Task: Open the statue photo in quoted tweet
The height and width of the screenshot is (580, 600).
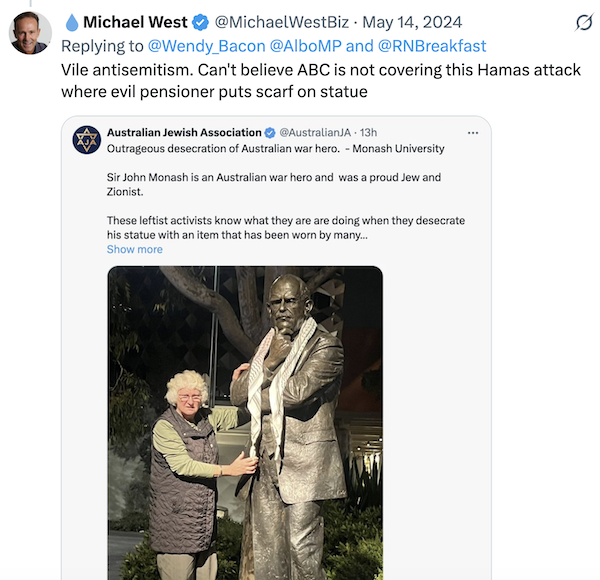Action: click(245, 423)
